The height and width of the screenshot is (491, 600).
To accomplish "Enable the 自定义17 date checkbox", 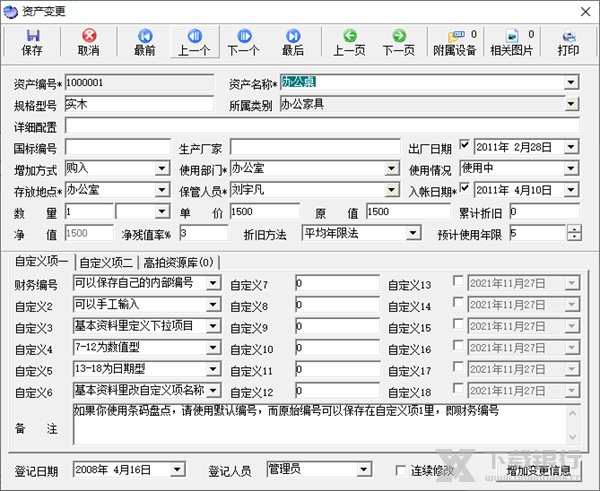I will [x=458, y=367].
